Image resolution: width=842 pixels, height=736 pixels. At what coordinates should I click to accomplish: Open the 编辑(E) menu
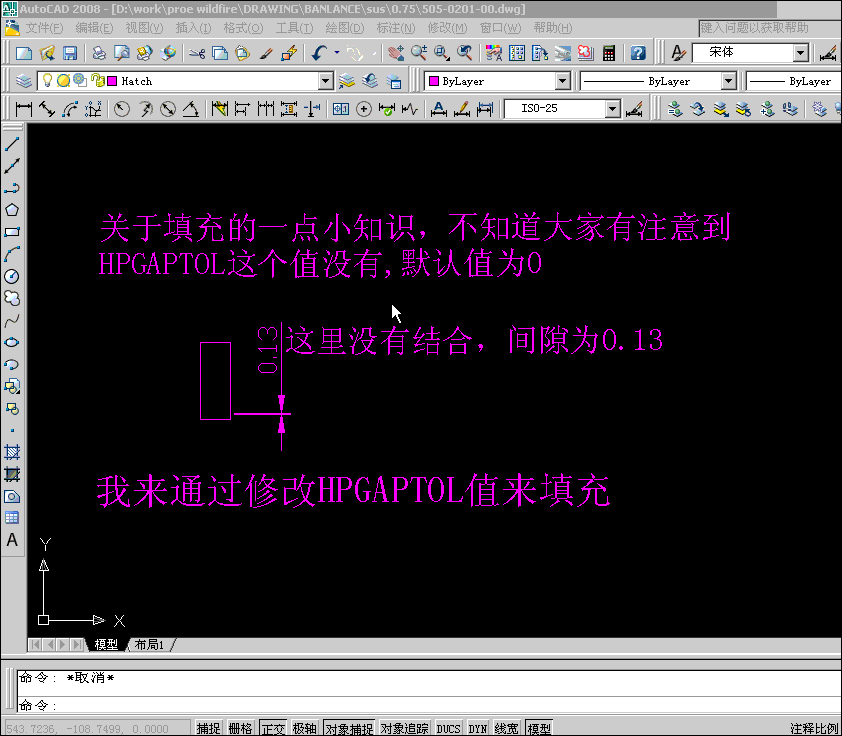point(95,28)
